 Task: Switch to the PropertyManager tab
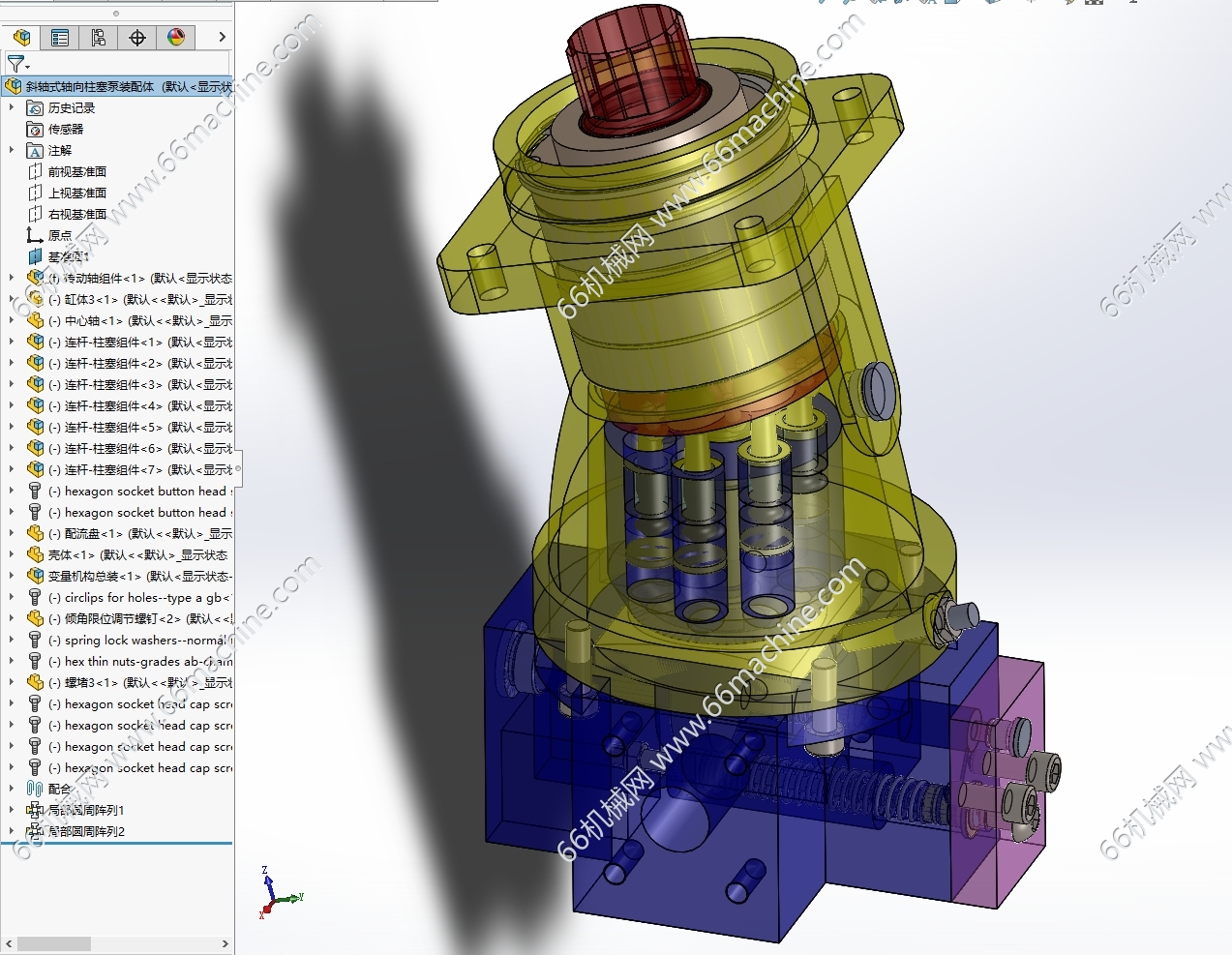(60, 38)
